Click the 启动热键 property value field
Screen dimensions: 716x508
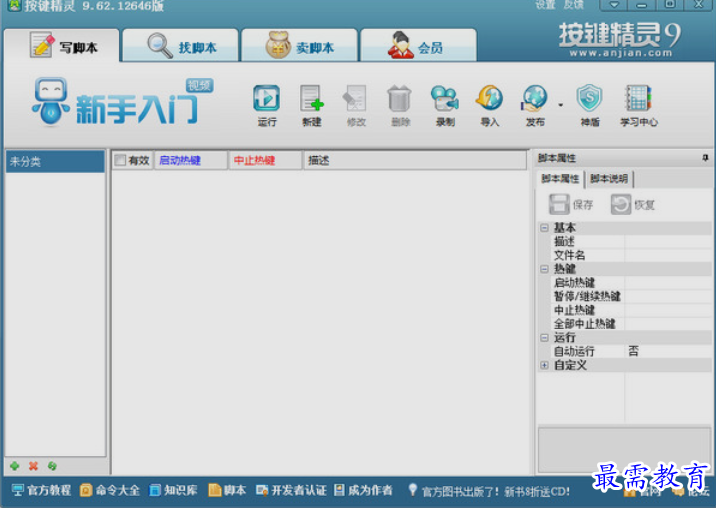point(668,282)
